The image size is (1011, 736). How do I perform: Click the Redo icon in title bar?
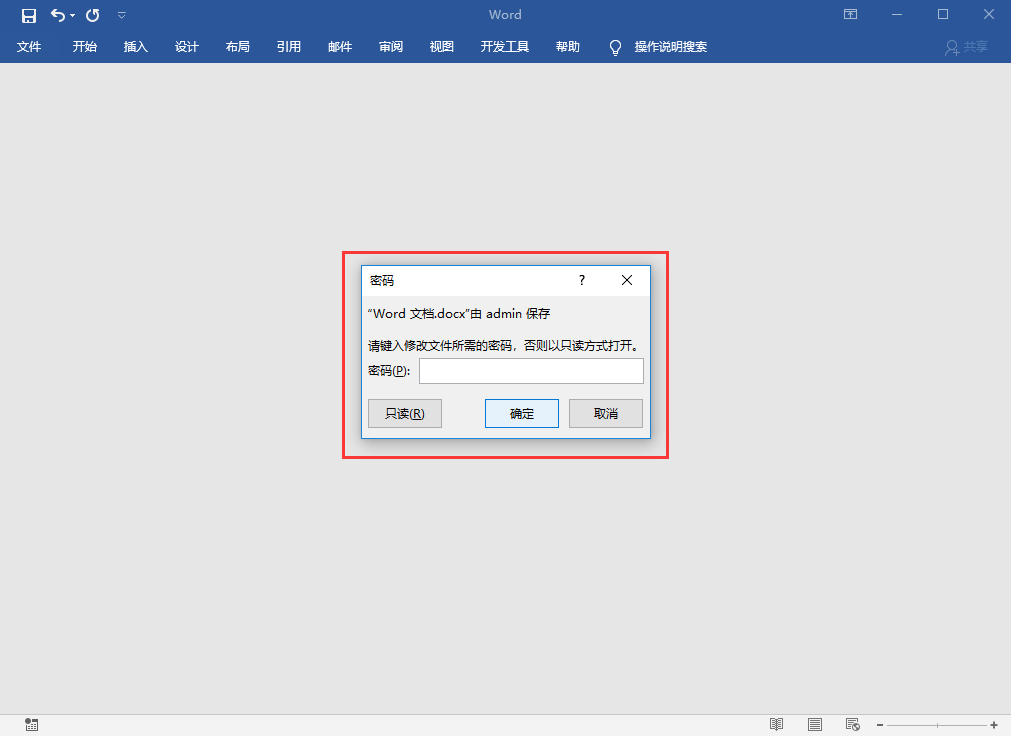93,15
